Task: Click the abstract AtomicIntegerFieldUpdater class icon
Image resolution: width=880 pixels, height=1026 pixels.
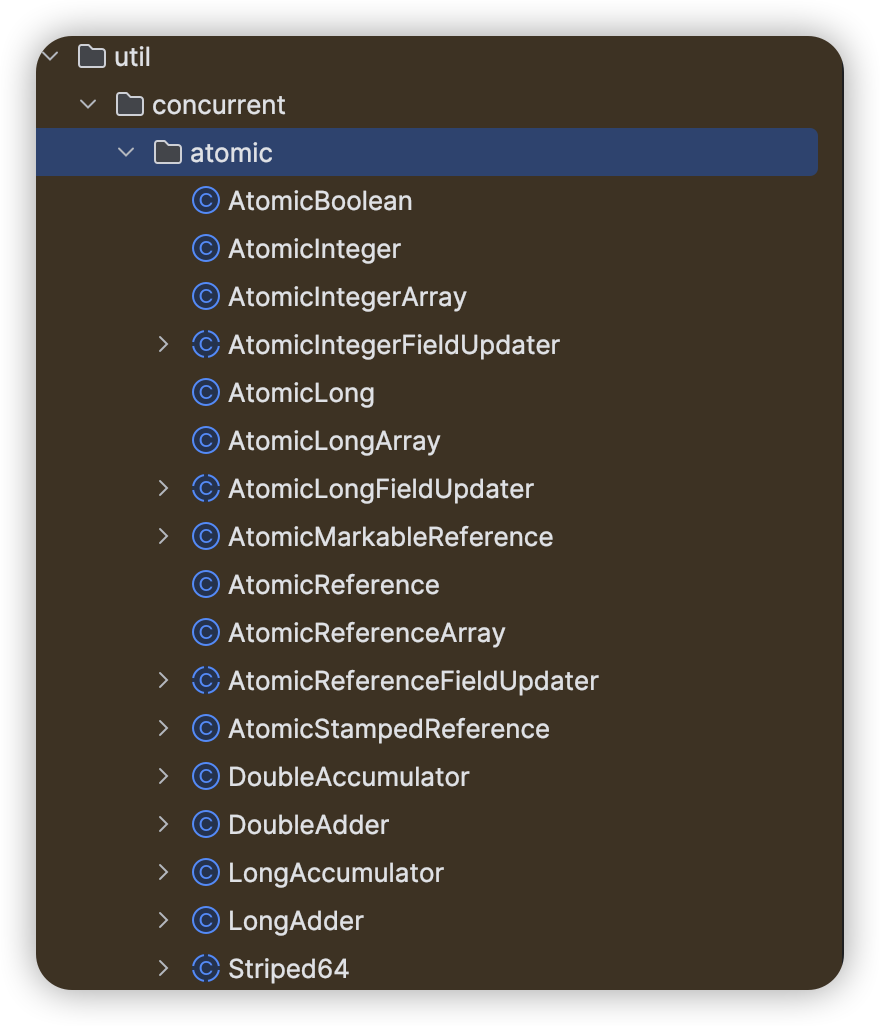Action: pyautogui.click(x=205, y=344)
